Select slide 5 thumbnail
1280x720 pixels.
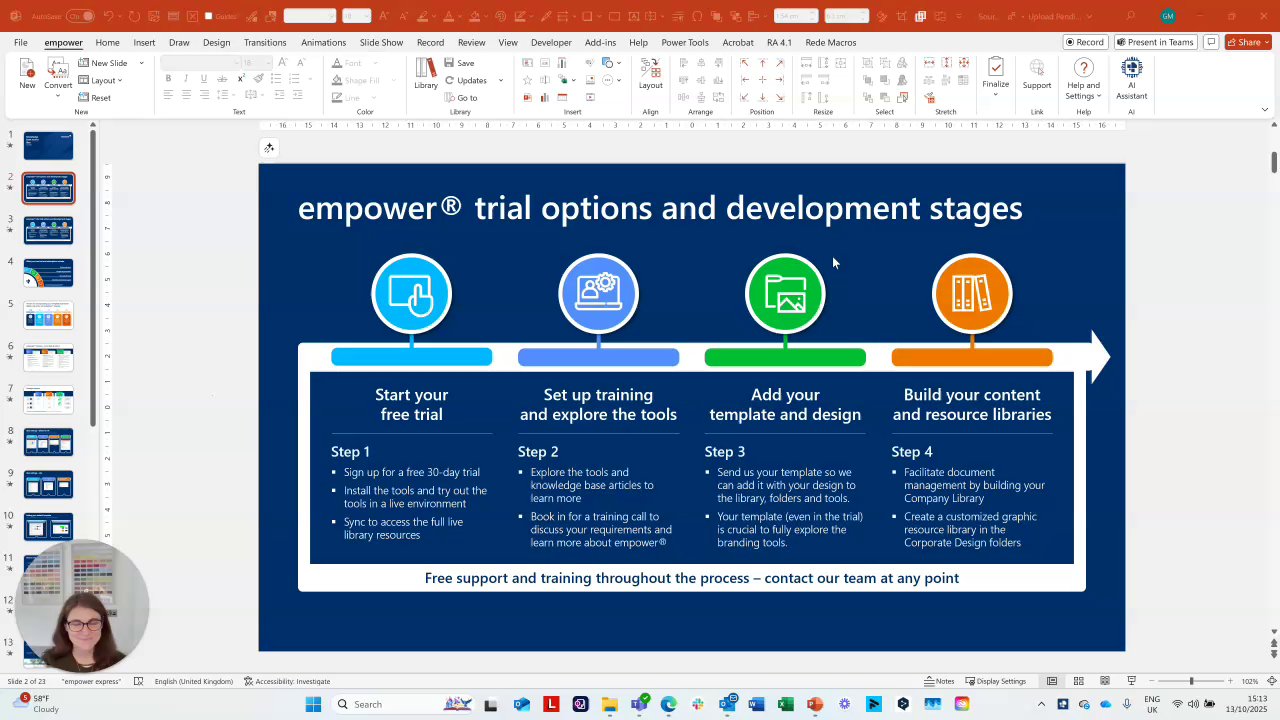click(x=48, y=315)
